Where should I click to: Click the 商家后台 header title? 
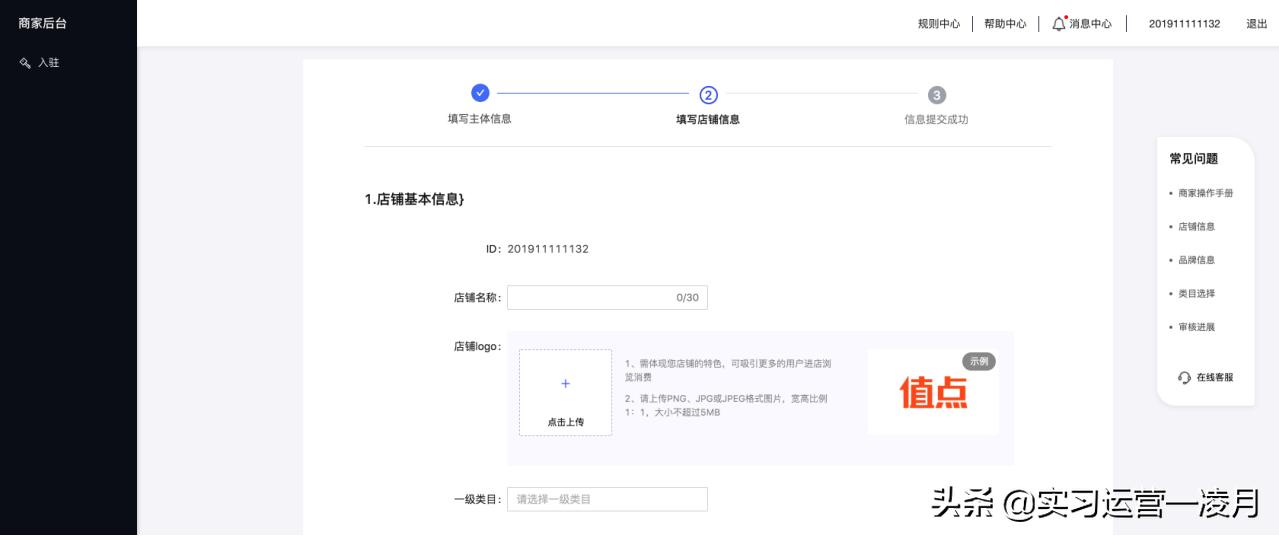43,23
